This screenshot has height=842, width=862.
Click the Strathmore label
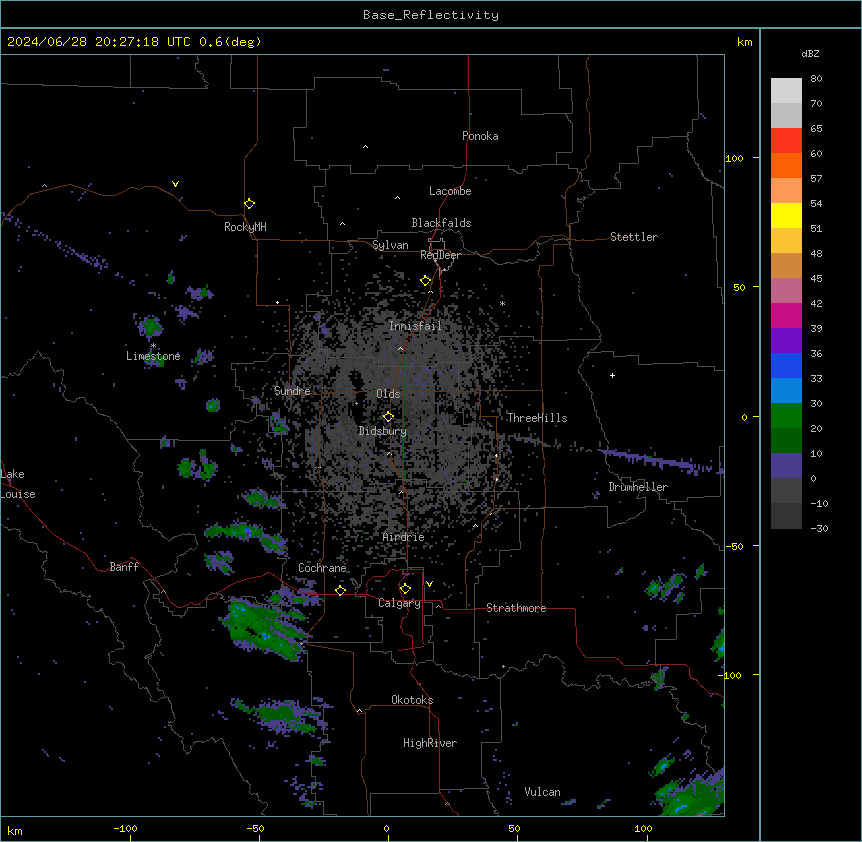click(516, 608)
